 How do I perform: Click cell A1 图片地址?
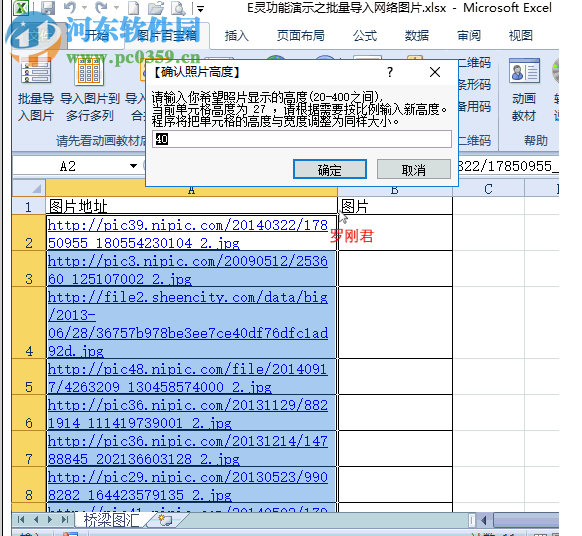pos(192,206)
